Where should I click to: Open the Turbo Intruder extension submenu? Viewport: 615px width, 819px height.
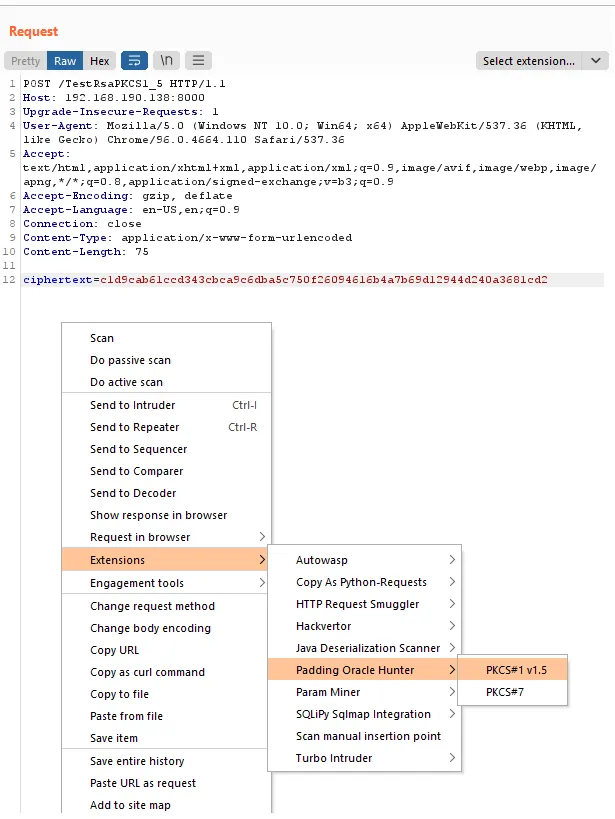pyautogui.click(x=334, y=758)
